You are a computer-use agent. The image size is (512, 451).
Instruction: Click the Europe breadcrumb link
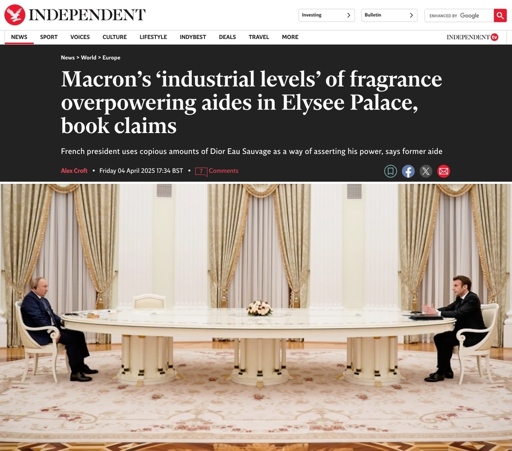[111, 58]
